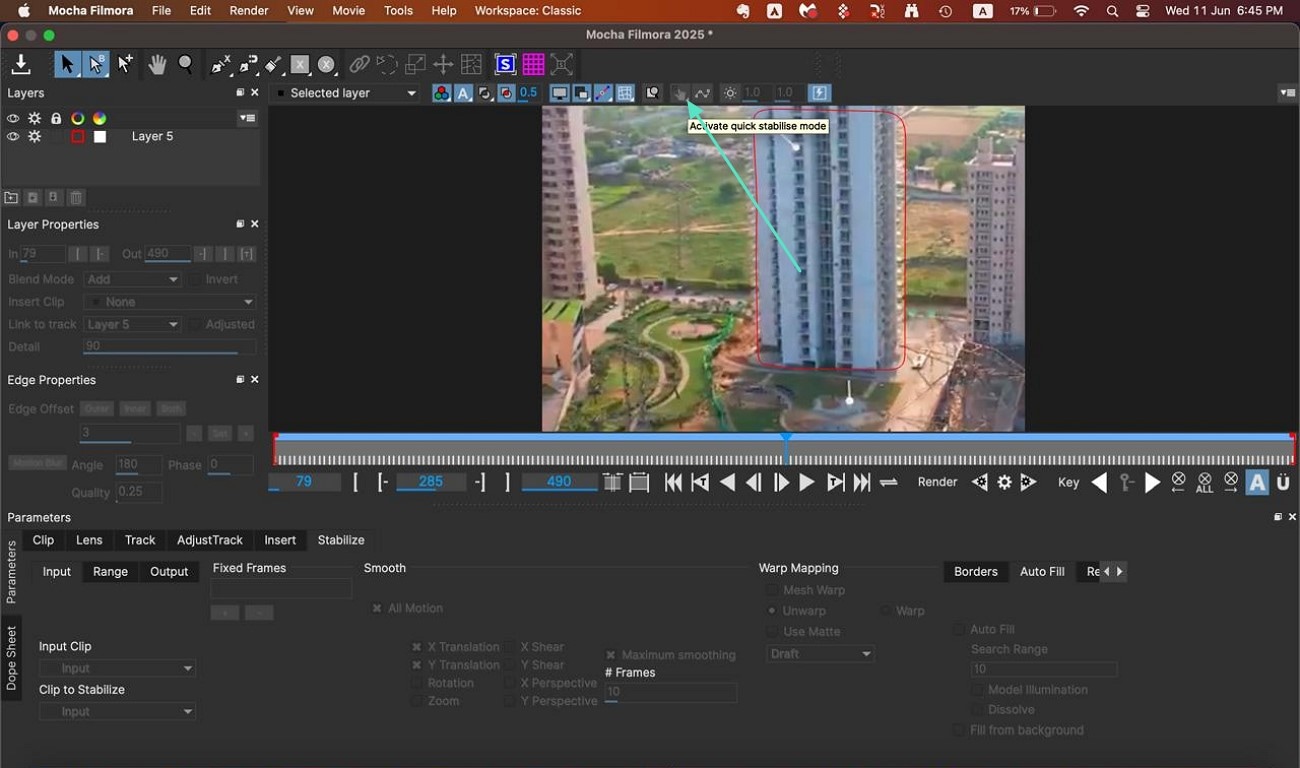
Task: Select the Zoom magnifier tool
Action: coord(186,65)
